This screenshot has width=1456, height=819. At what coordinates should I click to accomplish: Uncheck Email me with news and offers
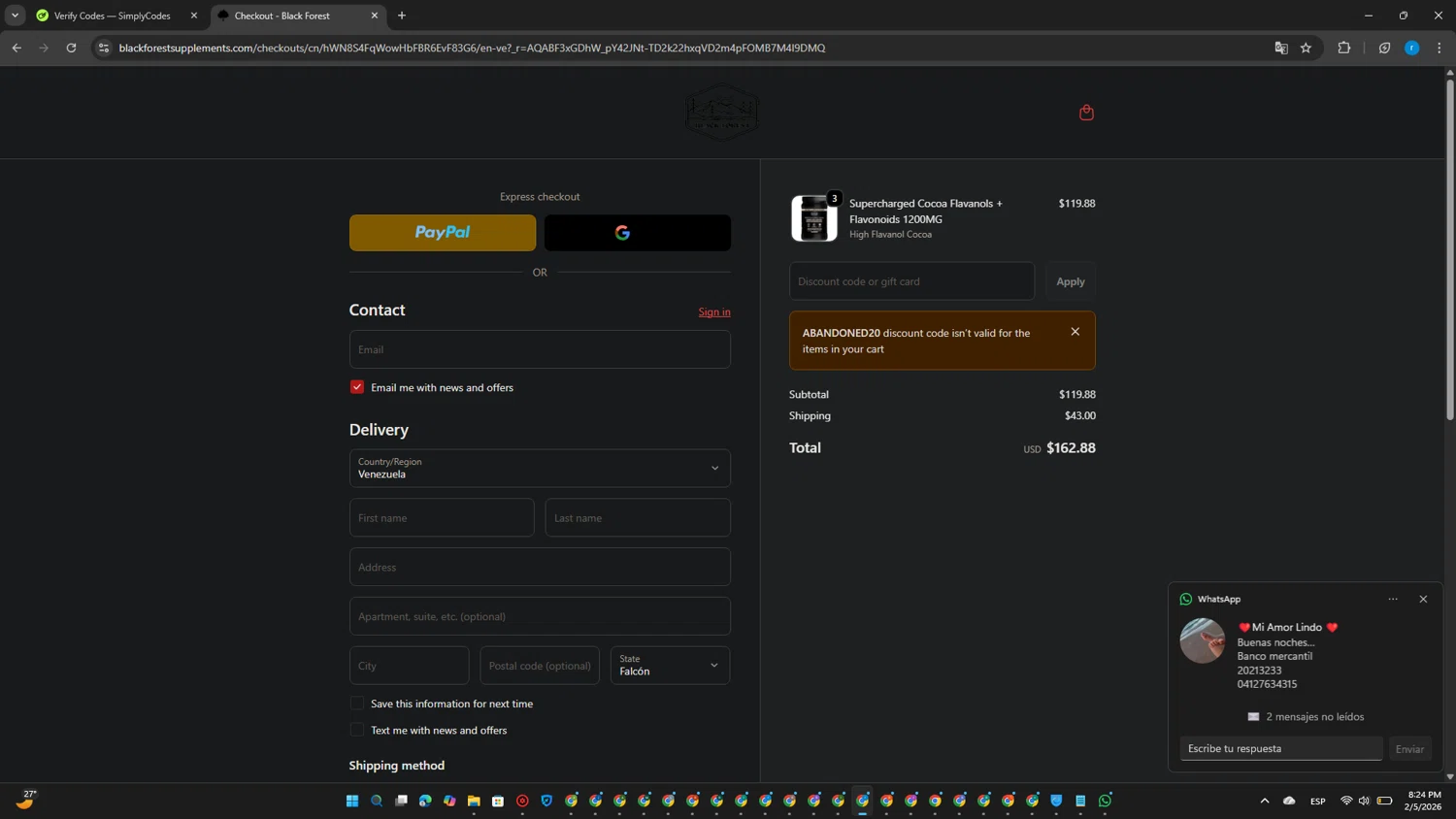point(357,387)
